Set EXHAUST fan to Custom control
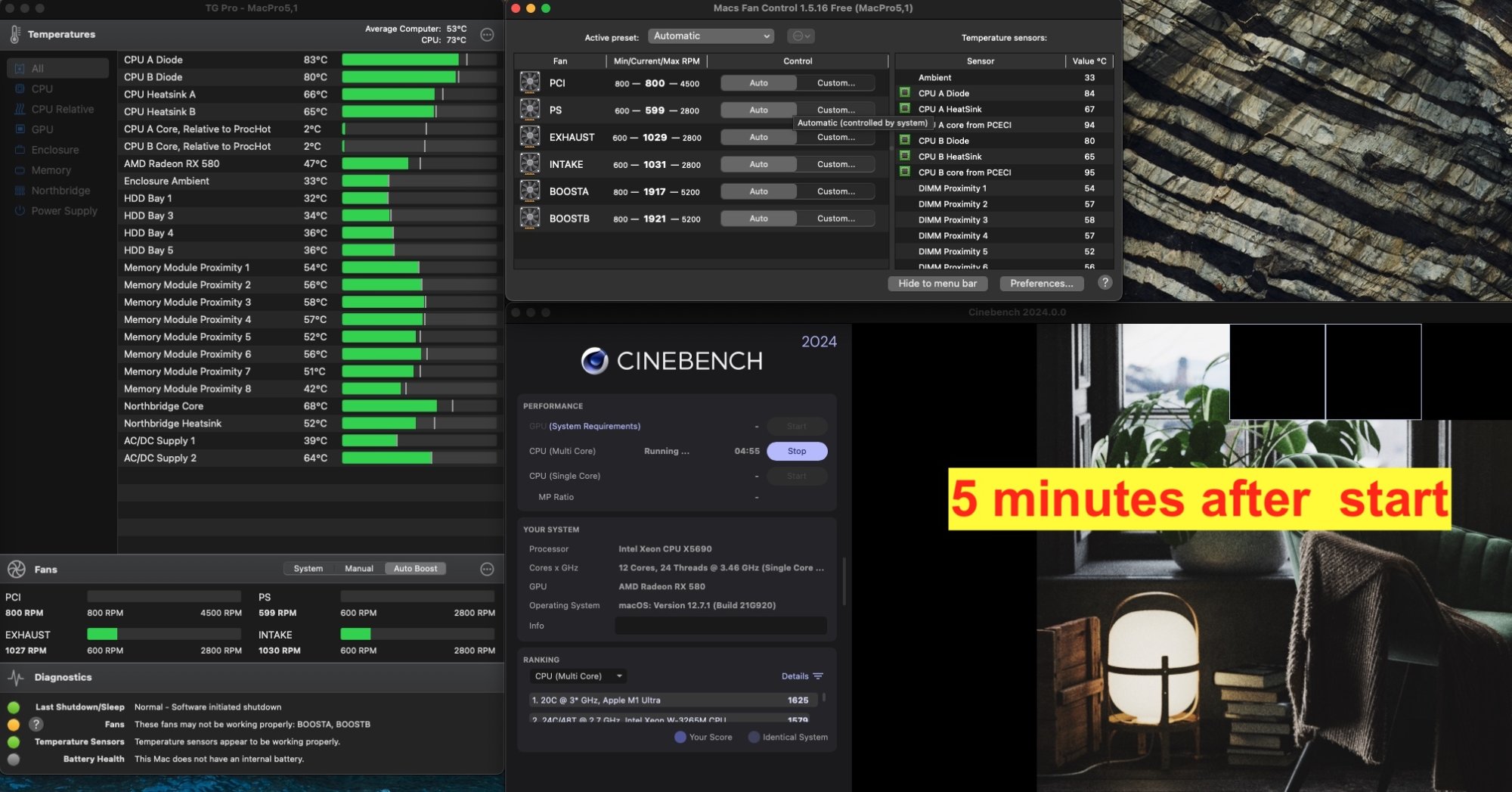The width and height of the screenshot is (1512, 792). [836, 138]
